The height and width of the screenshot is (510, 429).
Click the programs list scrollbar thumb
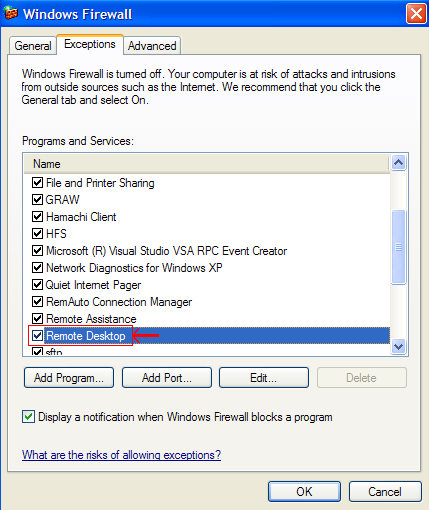[x=398, y=247]
